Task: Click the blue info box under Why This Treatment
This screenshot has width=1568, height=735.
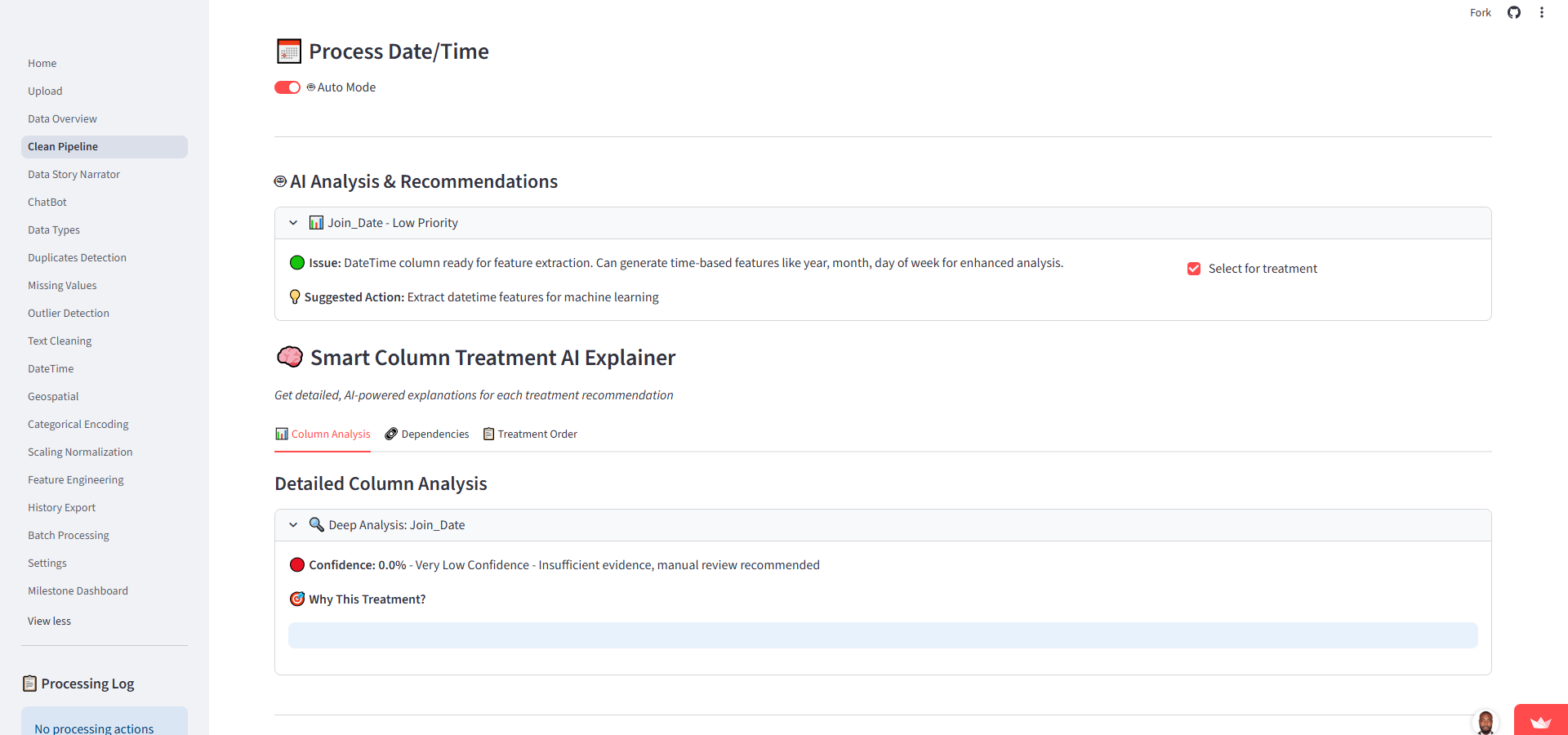Action: [x=882, y=635]
